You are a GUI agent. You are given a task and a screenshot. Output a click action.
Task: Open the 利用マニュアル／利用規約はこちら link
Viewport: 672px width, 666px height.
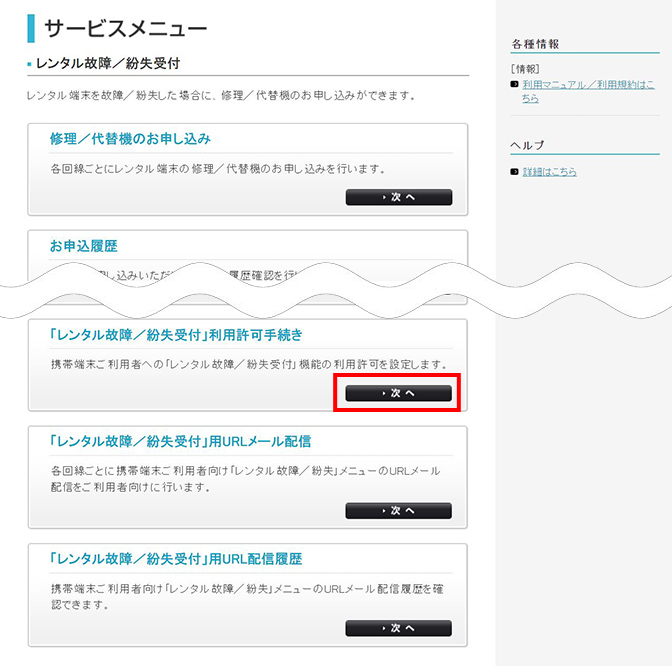tap(588, 91)
